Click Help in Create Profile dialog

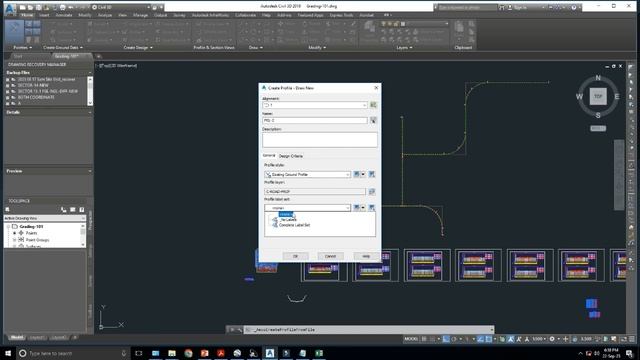[x=366, y=256]
